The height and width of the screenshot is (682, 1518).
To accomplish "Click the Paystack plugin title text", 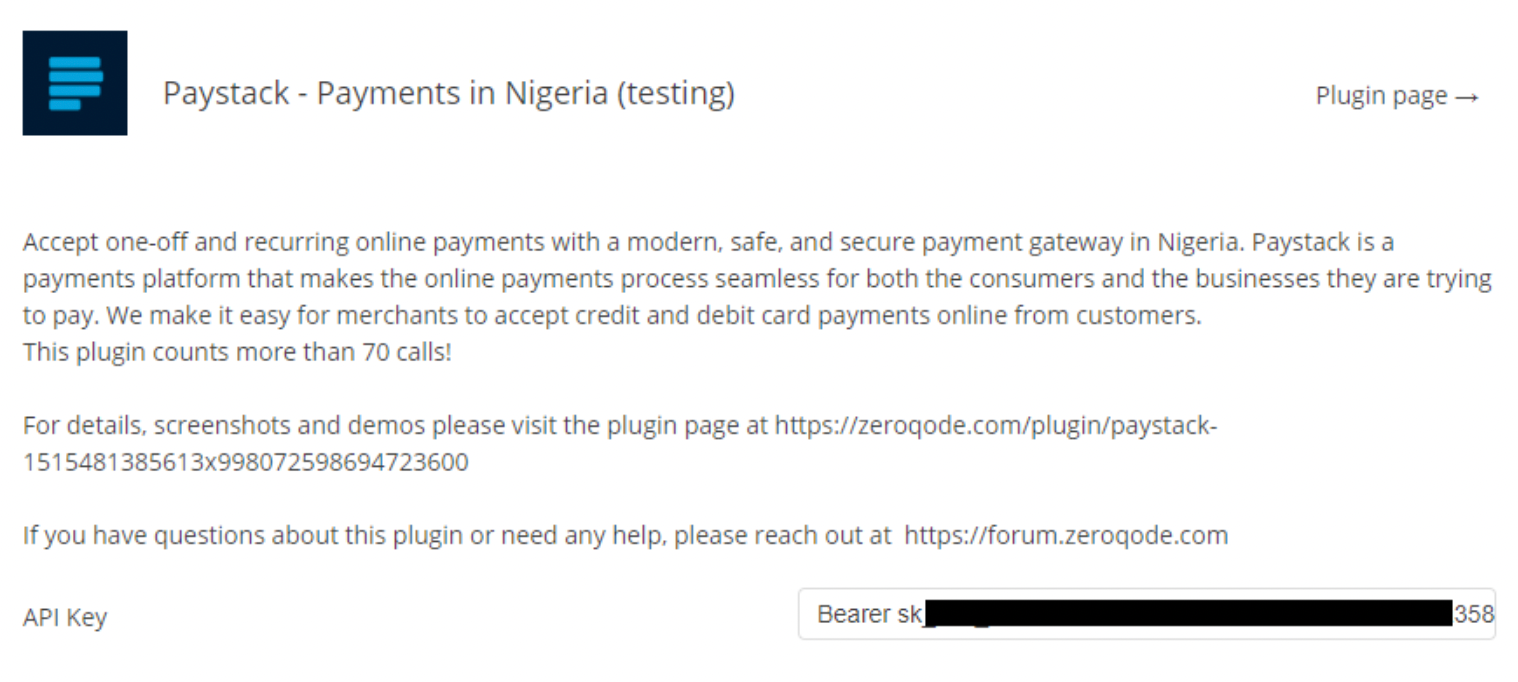I will 449,93.
